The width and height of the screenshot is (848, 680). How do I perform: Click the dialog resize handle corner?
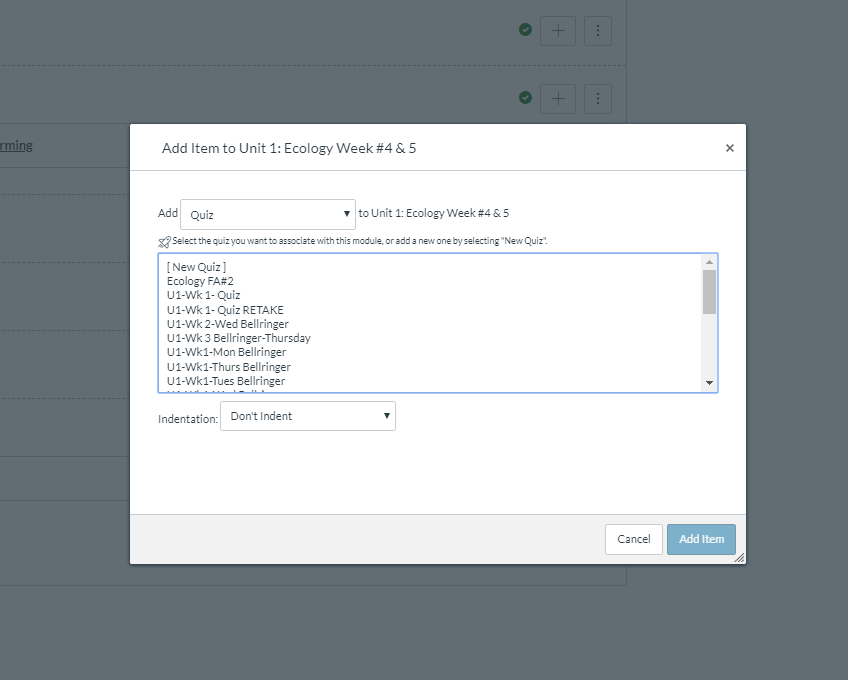(x=739, y=558)
